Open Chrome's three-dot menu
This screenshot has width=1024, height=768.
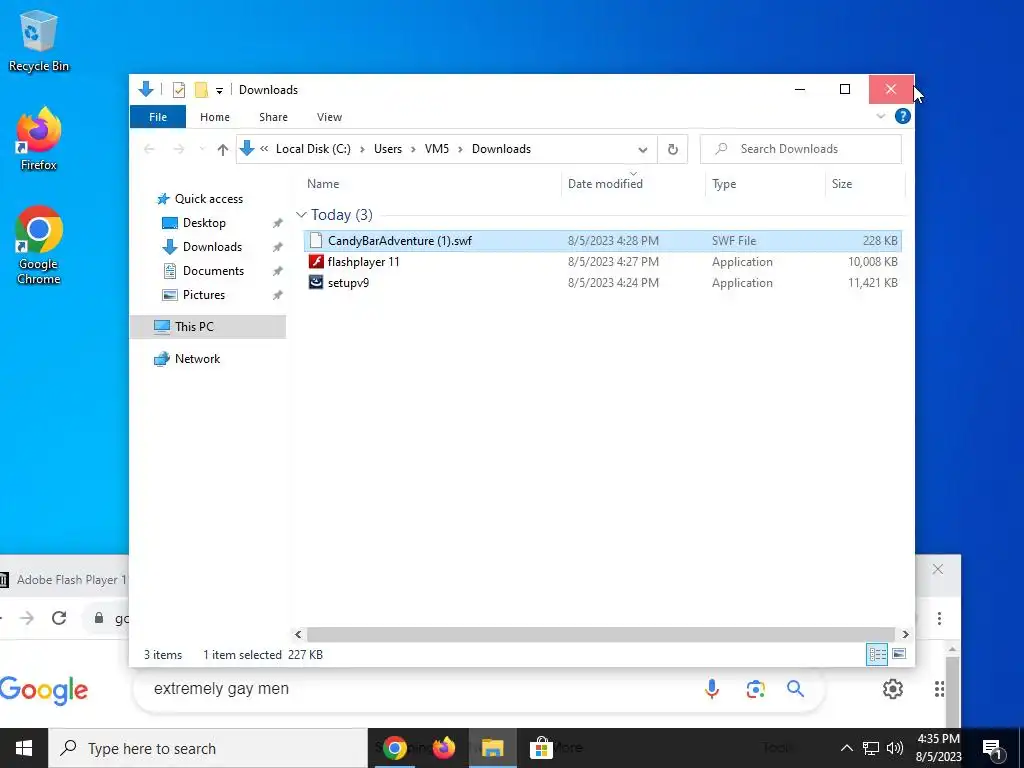(939, 618)
